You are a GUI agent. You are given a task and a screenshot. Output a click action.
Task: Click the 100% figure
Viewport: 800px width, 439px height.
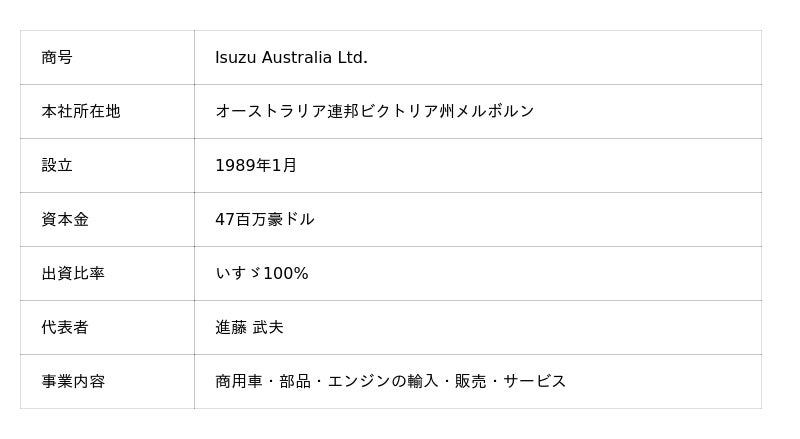pyautogui.click(x=286, y=274)
